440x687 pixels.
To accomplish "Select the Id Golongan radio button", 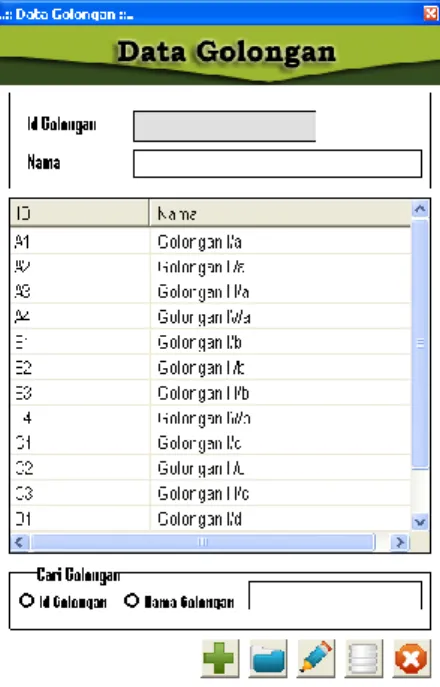I will pos(26,600).
